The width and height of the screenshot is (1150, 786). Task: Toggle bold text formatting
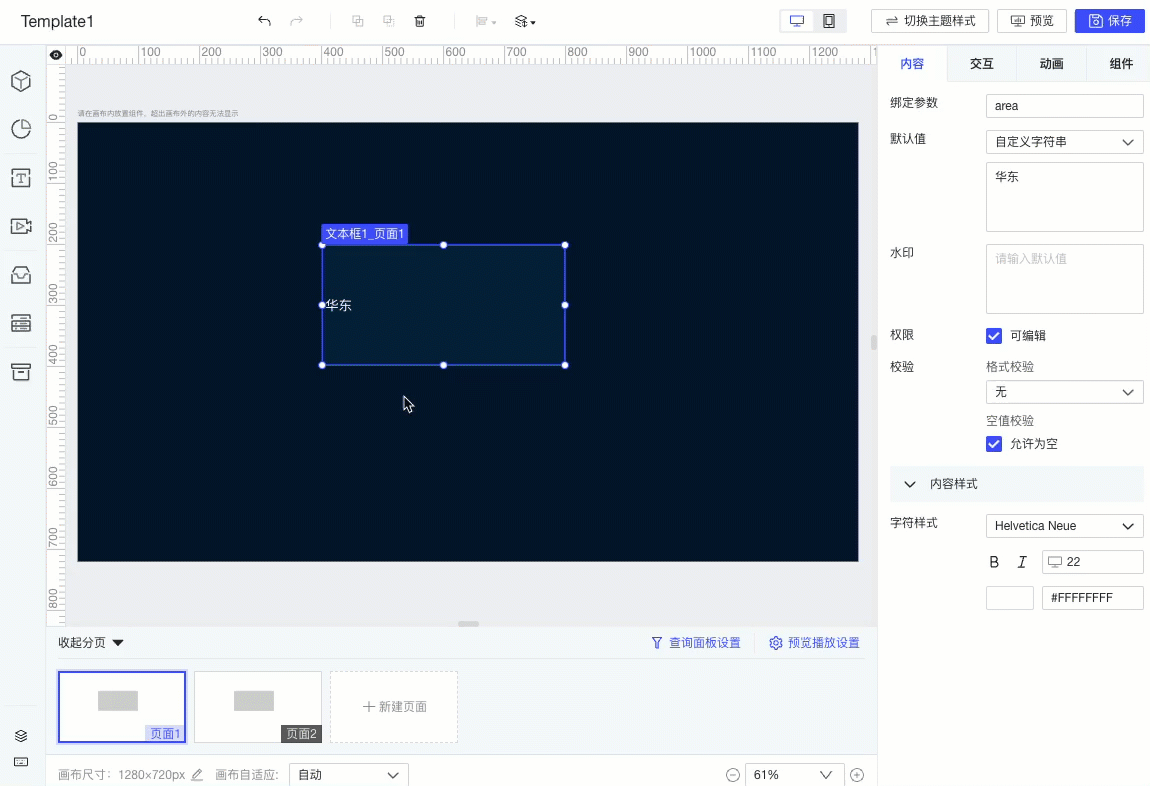tap(994, 562)
